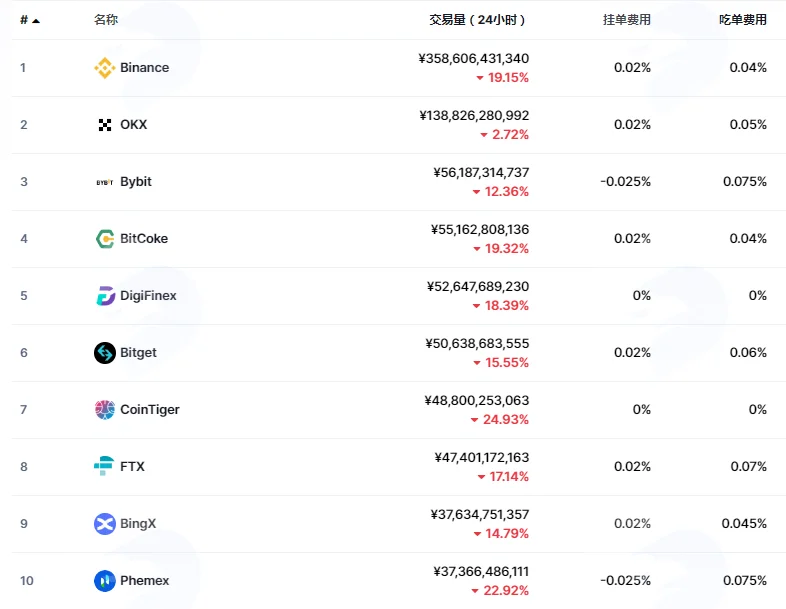Click the OKX logo icon
Image resolution: width=786 pixels, height=609 pixels.
[105, 125]
